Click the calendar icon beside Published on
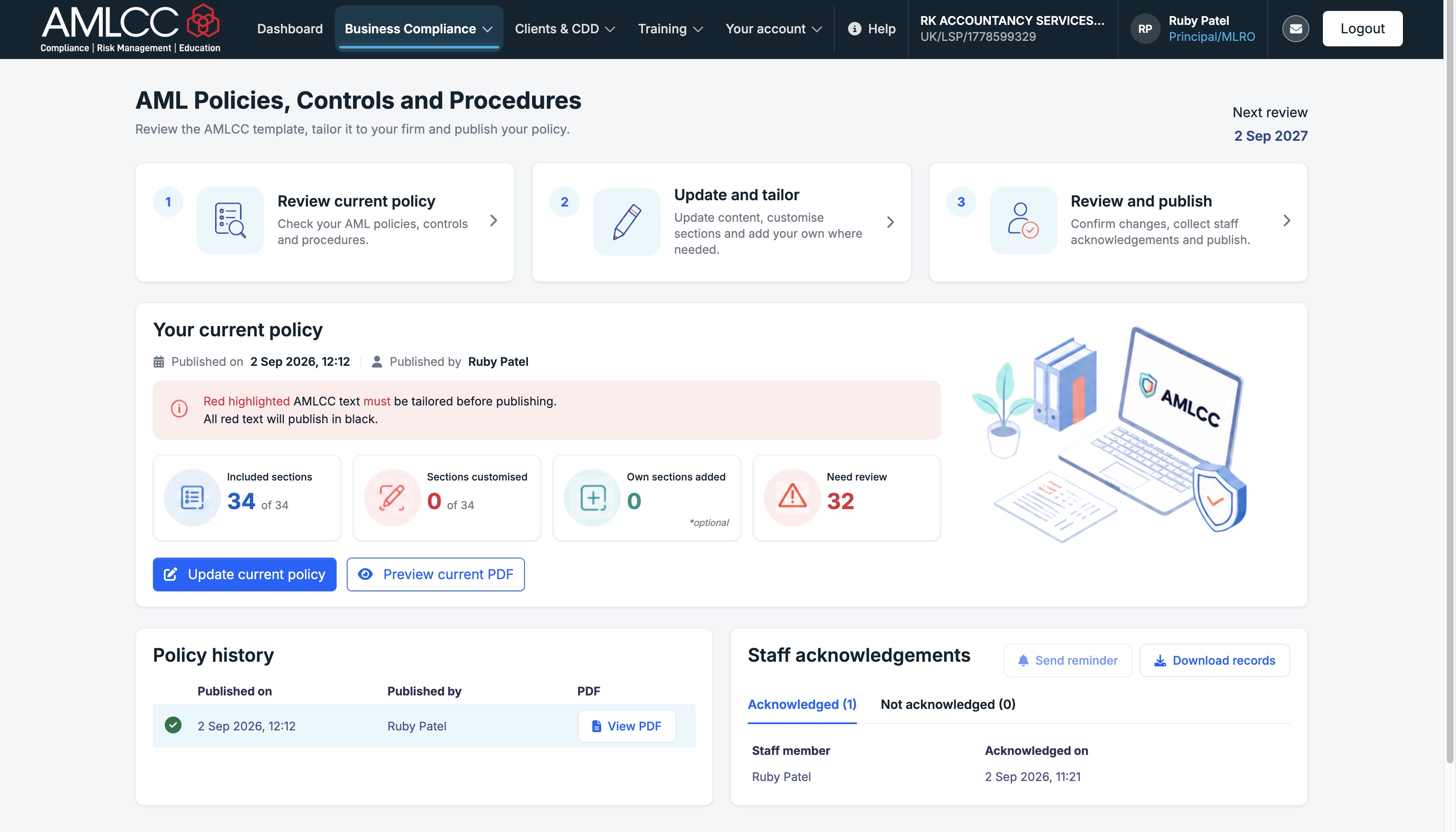Viewport: 1456px width, 832px height. (159, 362)
